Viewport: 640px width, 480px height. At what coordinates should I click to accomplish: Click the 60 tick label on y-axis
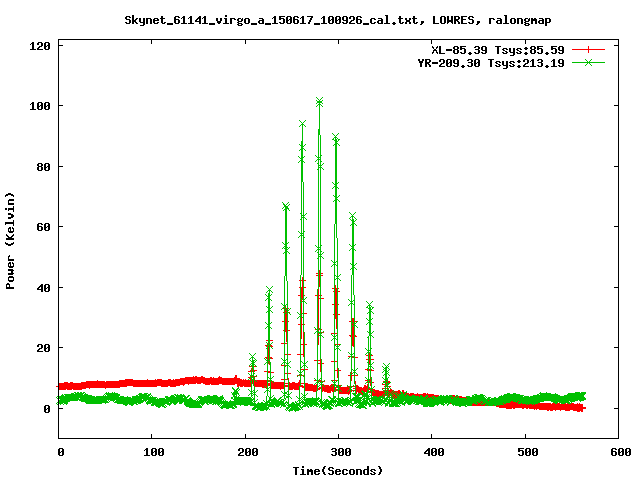44,227
